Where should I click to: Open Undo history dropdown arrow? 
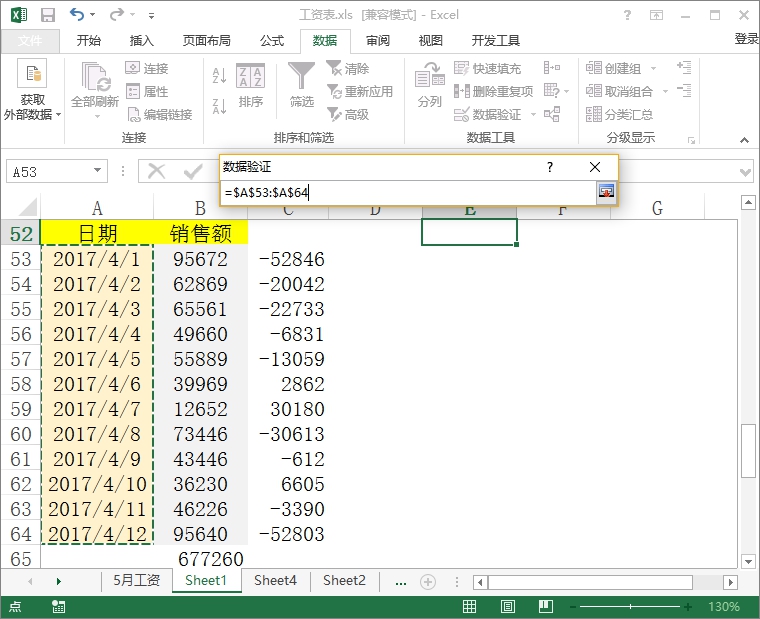(x=92, y=15)
